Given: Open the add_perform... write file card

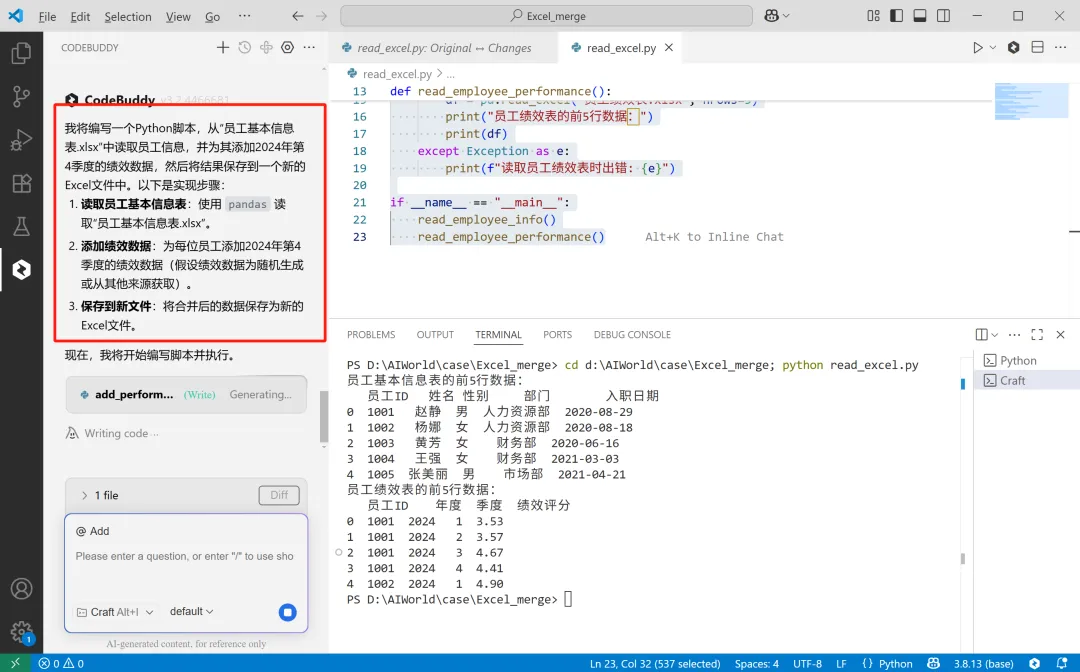Looking at the screenshot, I should [186, 395].
